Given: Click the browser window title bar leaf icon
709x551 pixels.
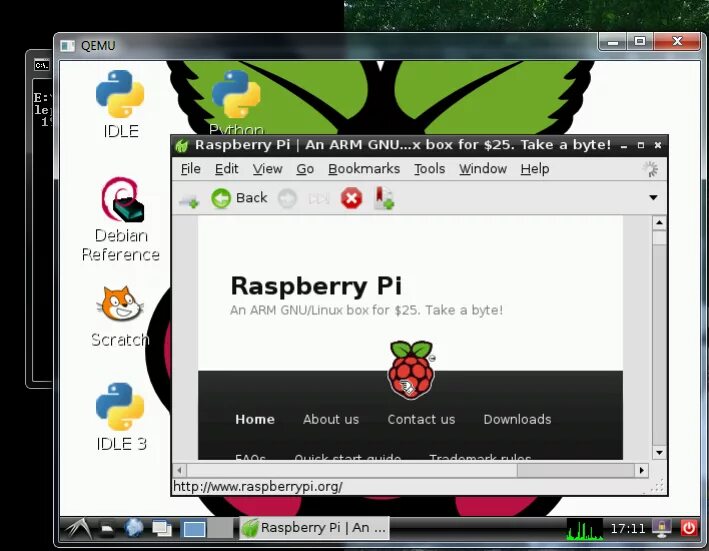Looking at the screenshot, I should (x=182, y=146).
